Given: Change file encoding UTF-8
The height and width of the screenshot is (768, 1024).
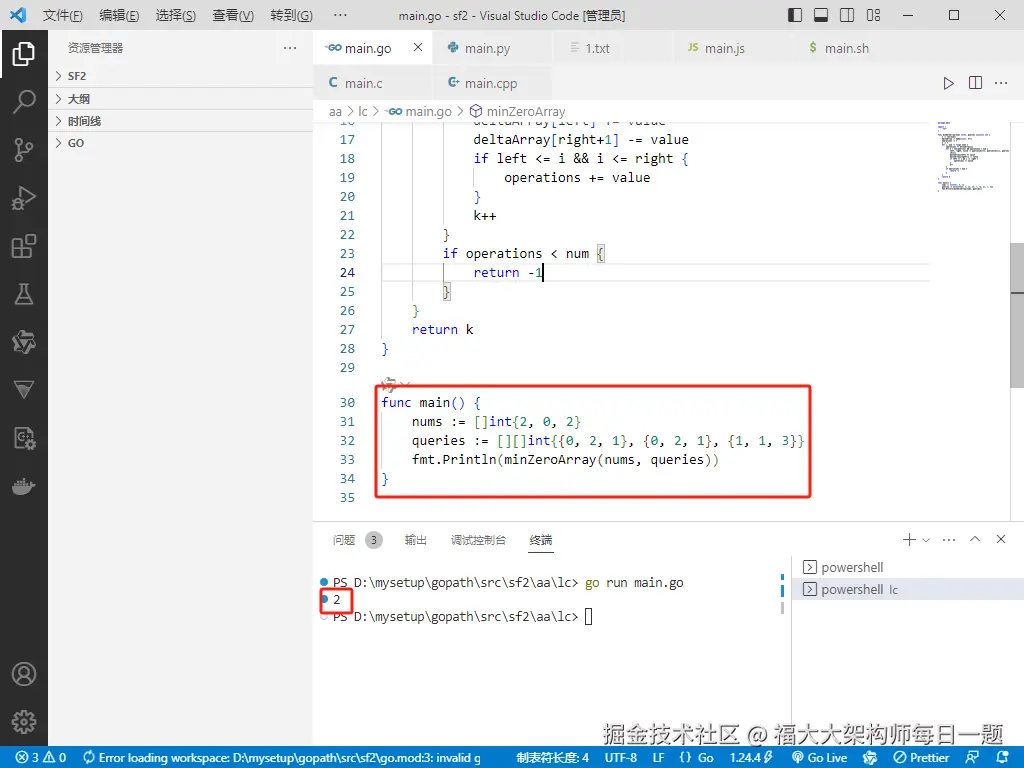Looking at the screenshot, I should tap(620, 758).
